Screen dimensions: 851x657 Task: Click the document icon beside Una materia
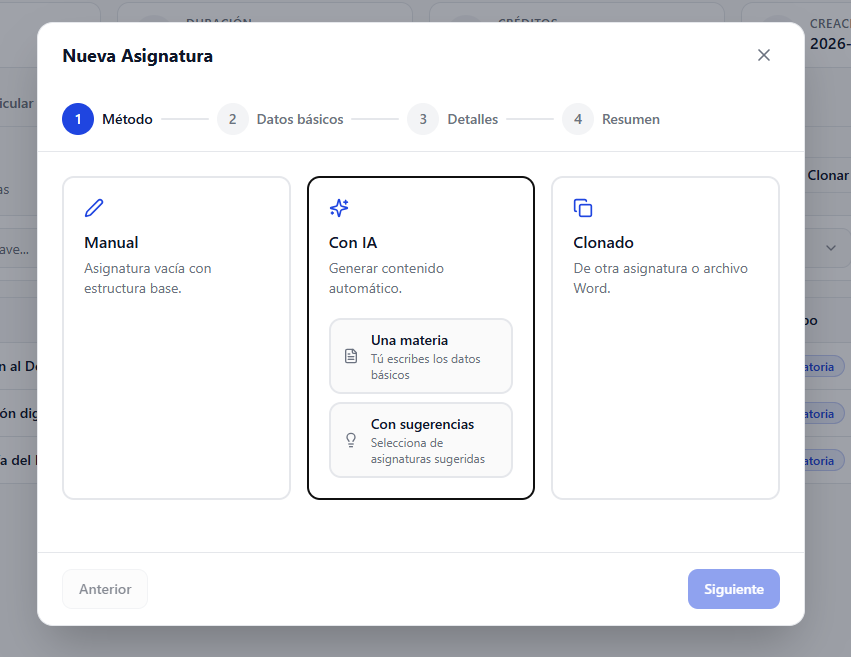click(351, 356)
